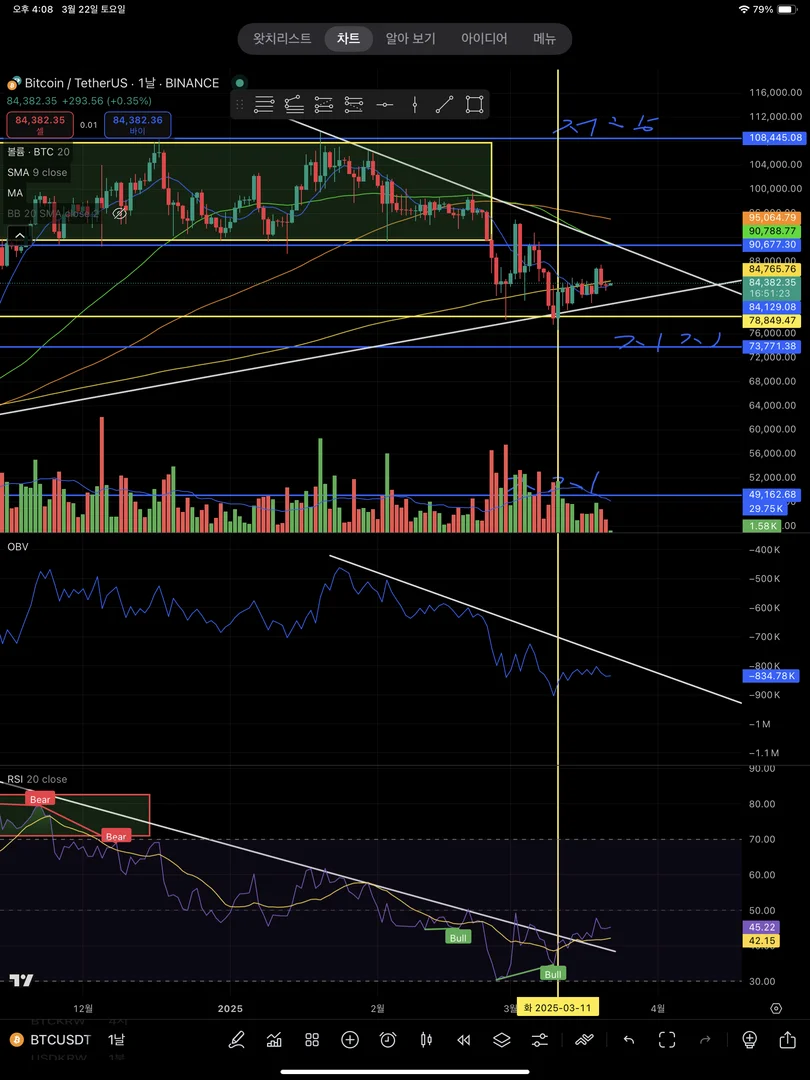Tap the lower green Bull divergence label
Image resolution: width=810 pixels, height=1080 pixels.
click(553, 974)
